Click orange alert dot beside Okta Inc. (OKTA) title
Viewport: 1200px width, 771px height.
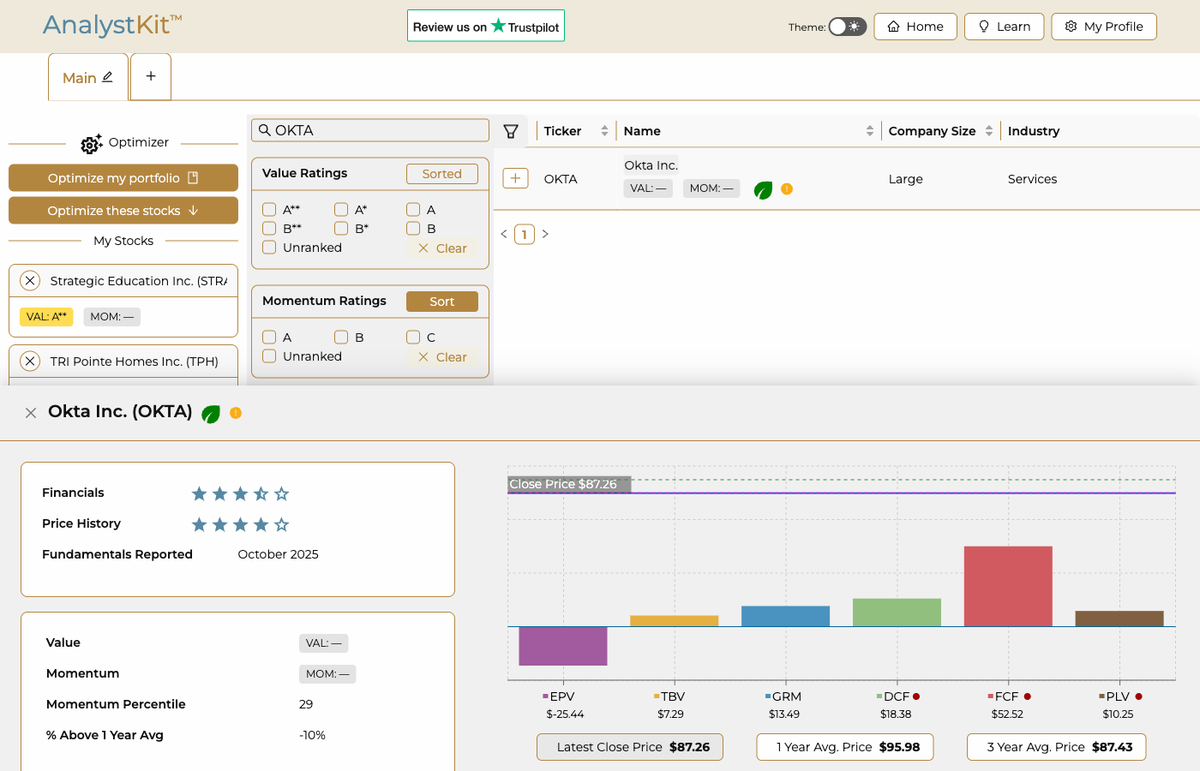point(235,412)
